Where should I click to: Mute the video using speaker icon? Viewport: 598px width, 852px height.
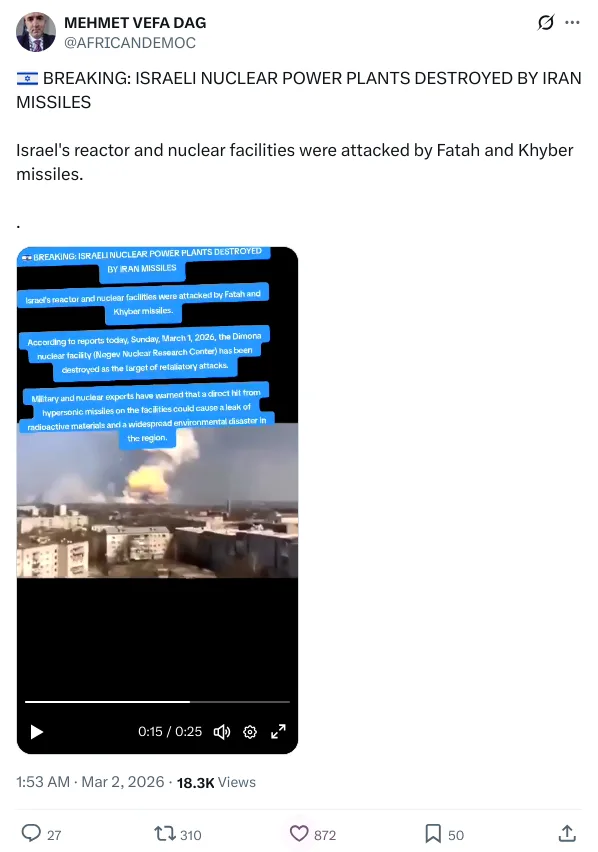pos(222,732)
